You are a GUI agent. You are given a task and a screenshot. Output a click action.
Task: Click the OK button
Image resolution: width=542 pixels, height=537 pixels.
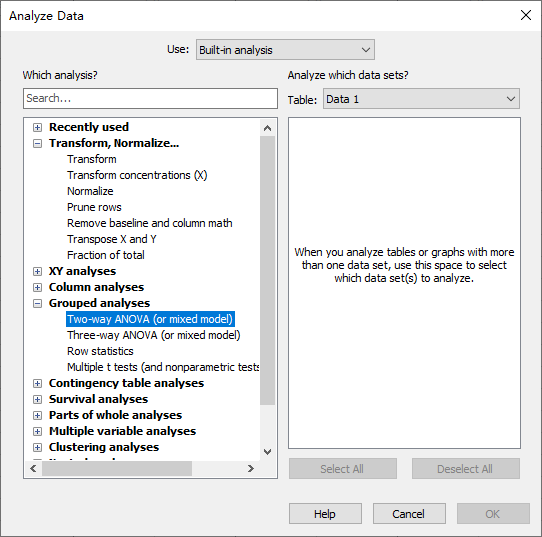493,514
